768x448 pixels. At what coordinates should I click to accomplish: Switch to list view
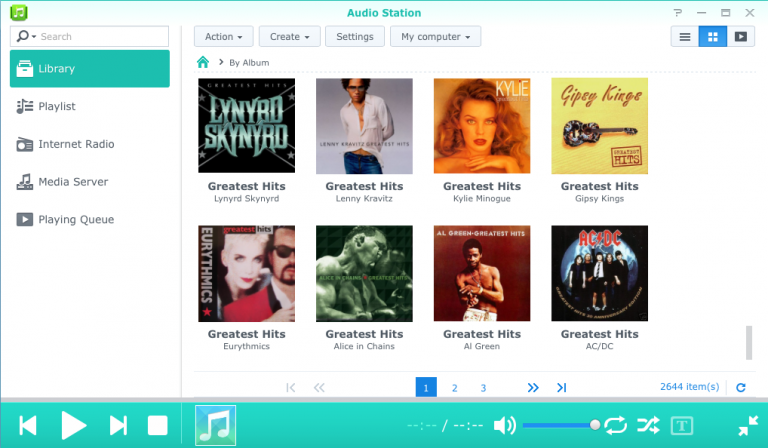[x=685, y=37]
